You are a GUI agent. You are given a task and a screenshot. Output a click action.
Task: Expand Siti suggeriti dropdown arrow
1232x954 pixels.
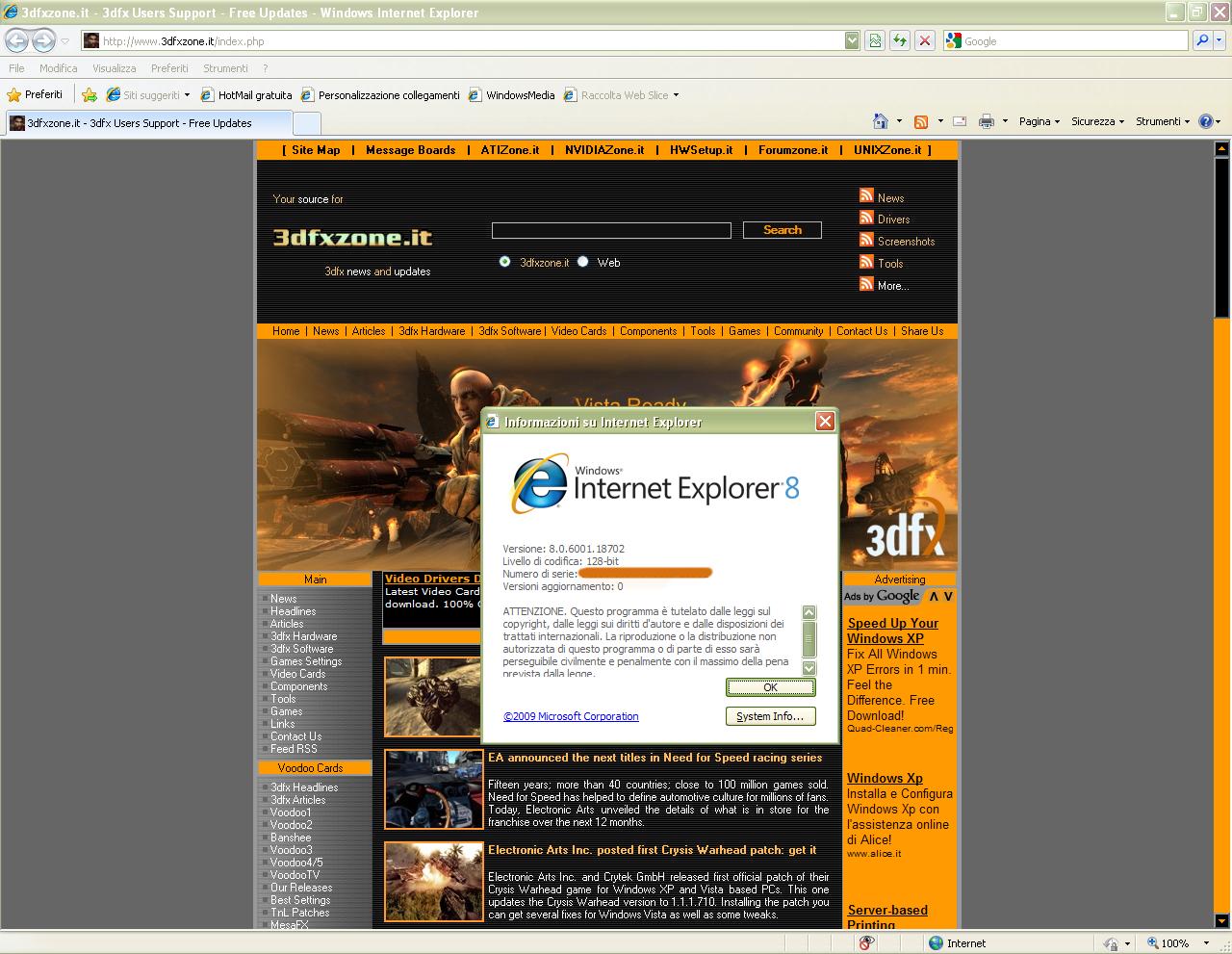click(x=187, y=95)
